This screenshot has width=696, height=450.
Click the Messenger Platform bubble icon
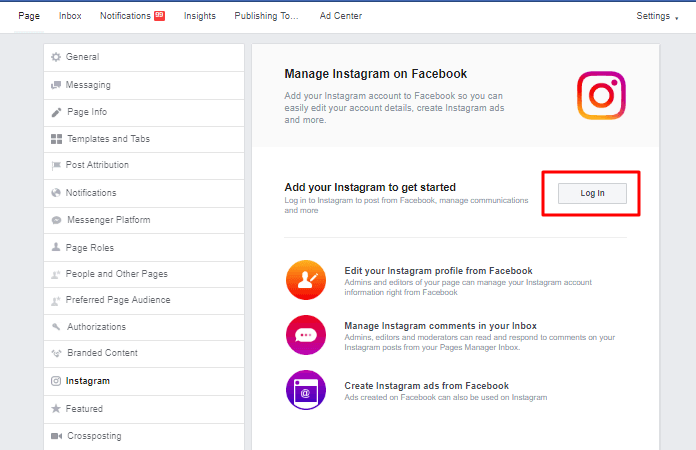(56, 220)
